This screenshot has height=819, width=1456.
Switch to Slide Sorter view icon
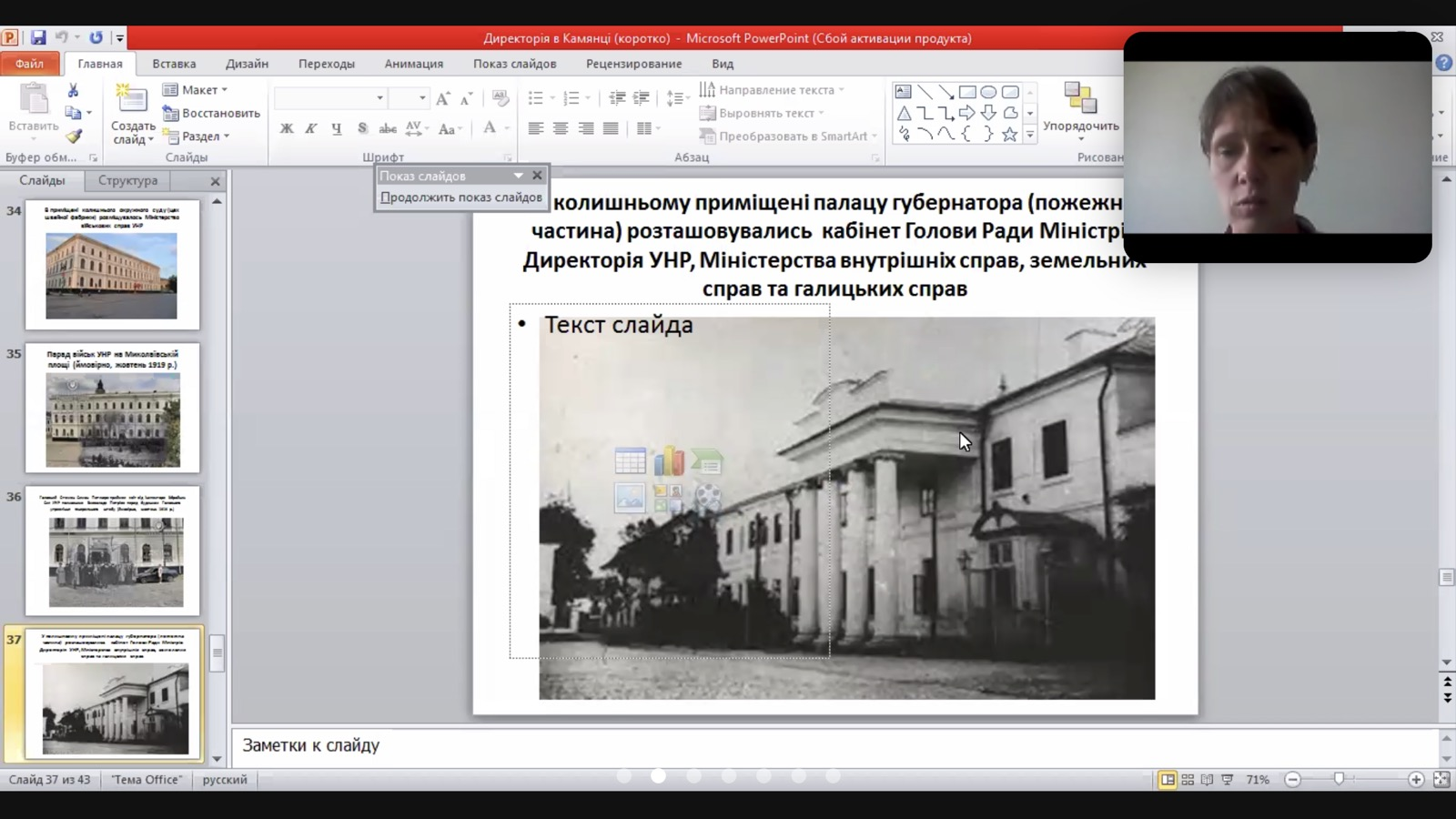[1188, 780]
